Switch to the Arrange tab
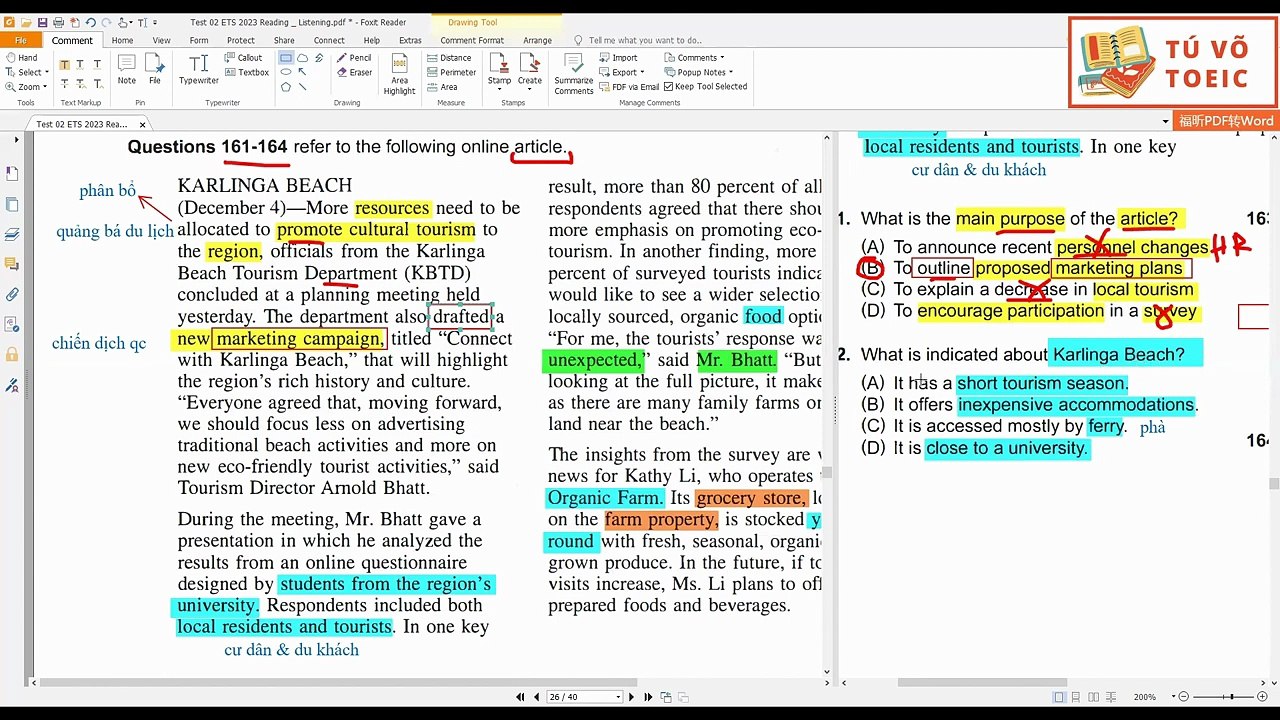Screen dimensions: 1280x720 (537, 40)
